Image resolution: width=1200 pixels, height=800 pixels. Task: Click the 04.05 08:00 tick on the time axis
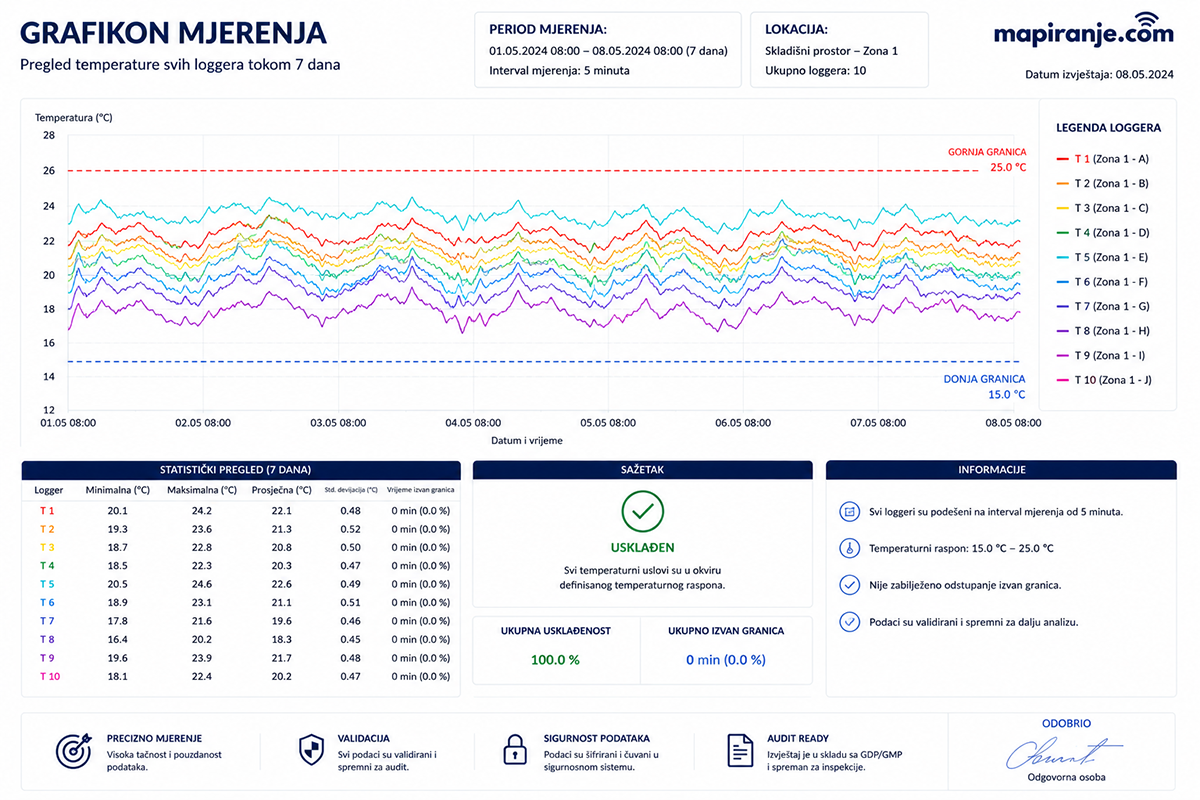472,423
